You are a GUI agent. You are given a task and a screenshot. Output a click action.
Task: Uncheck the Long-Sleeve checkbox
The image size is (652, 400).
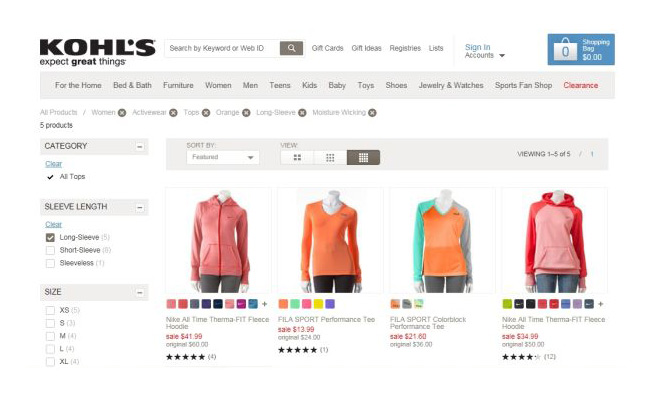(x=50, y=237)
